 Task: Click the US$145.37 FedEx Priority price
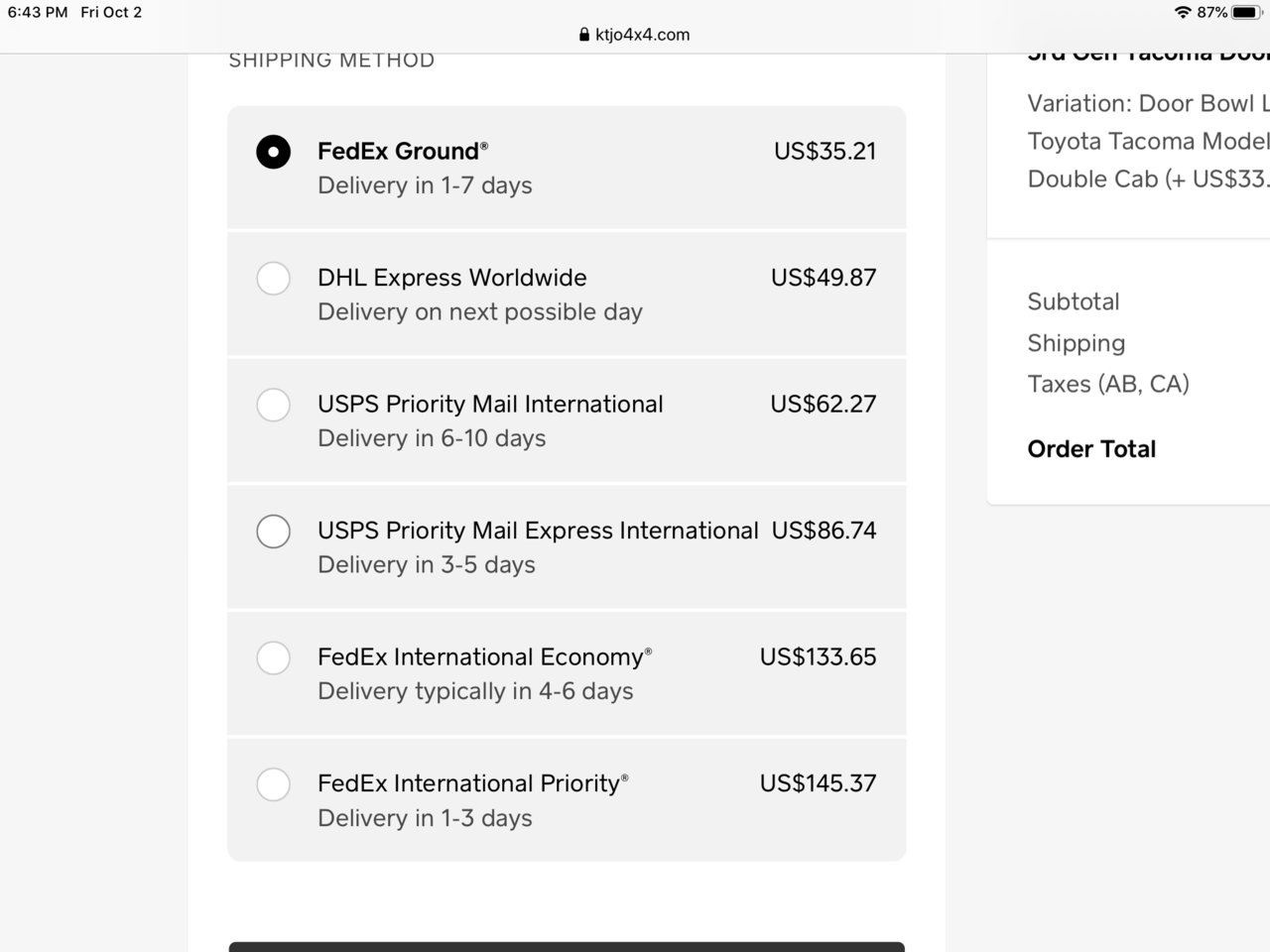pos(818,783)
